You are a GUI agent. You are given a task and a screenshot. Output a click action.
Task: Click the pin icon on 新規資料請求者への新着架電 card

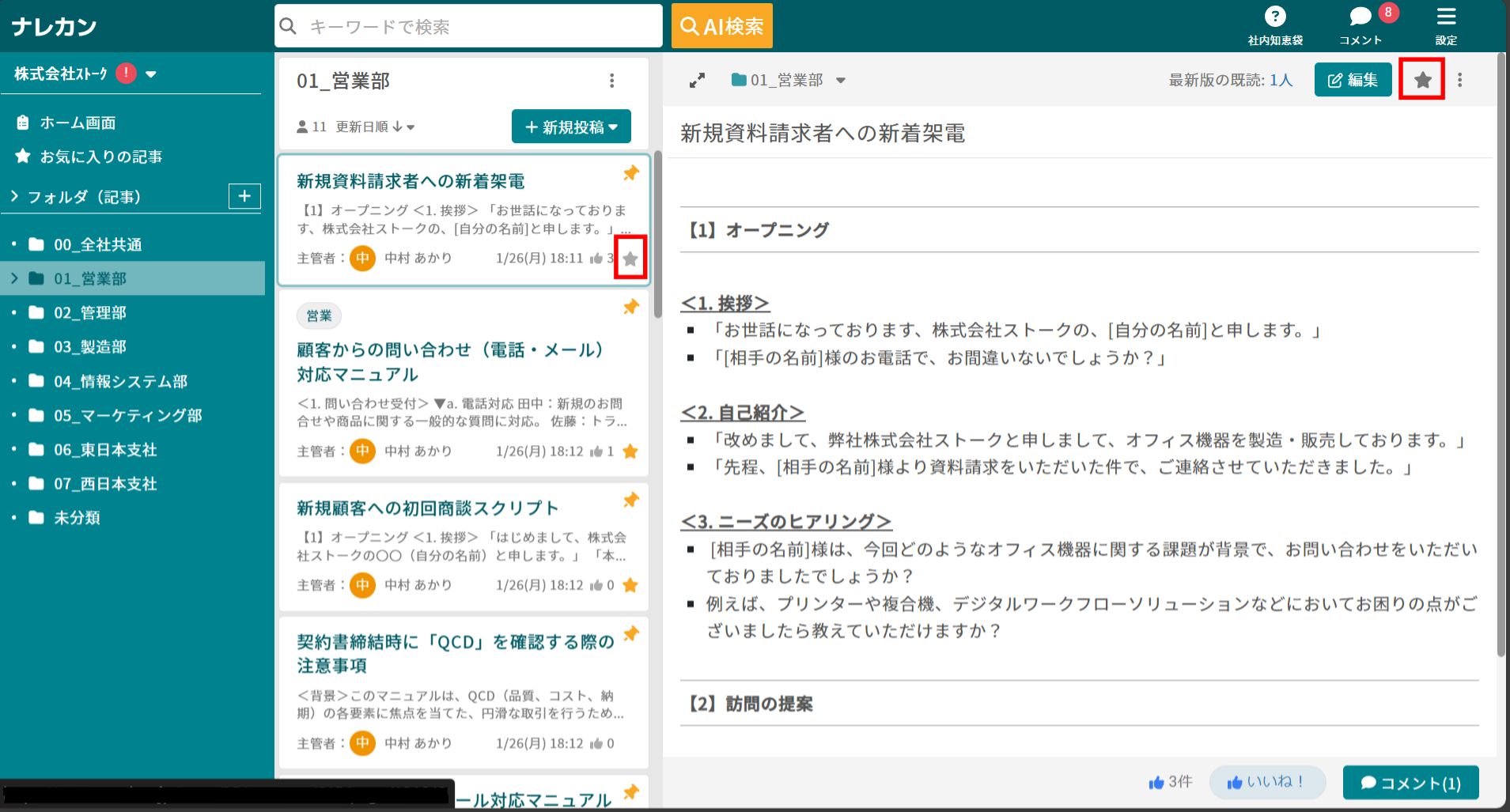click(x=630, y=174)
